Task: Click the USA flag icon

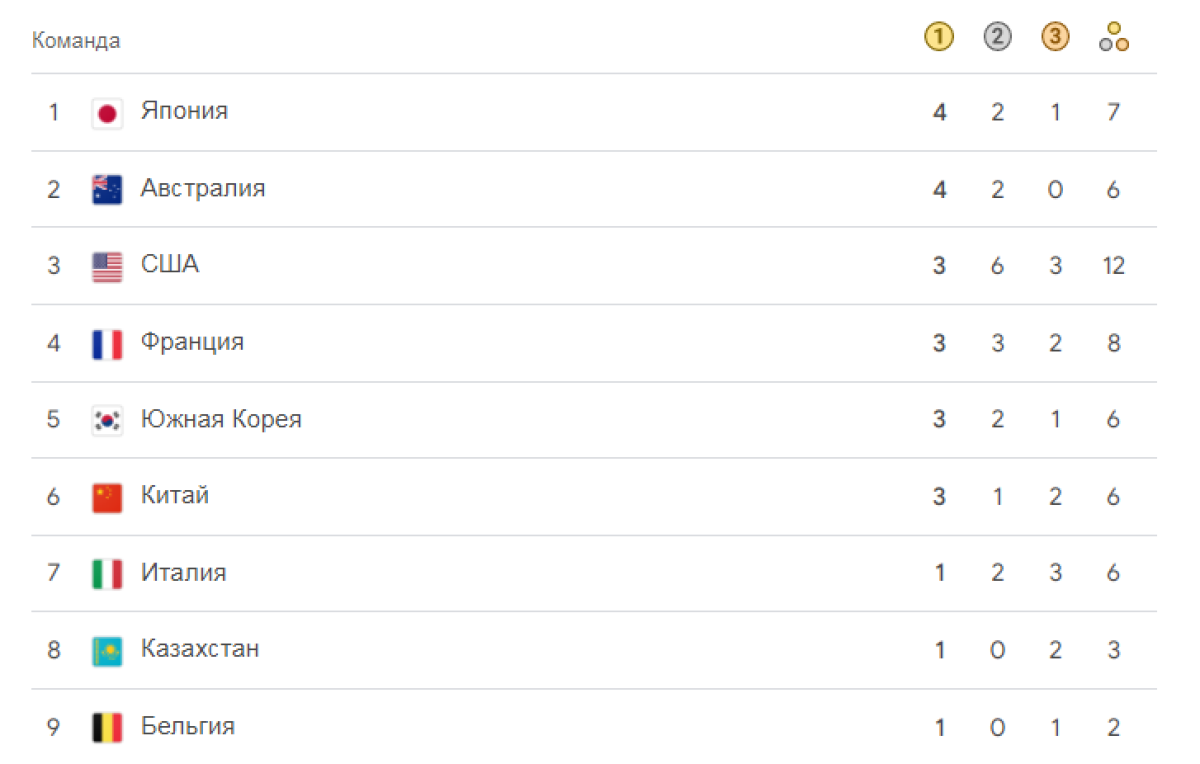Action: pyautogui.click(x=107, y=267)
